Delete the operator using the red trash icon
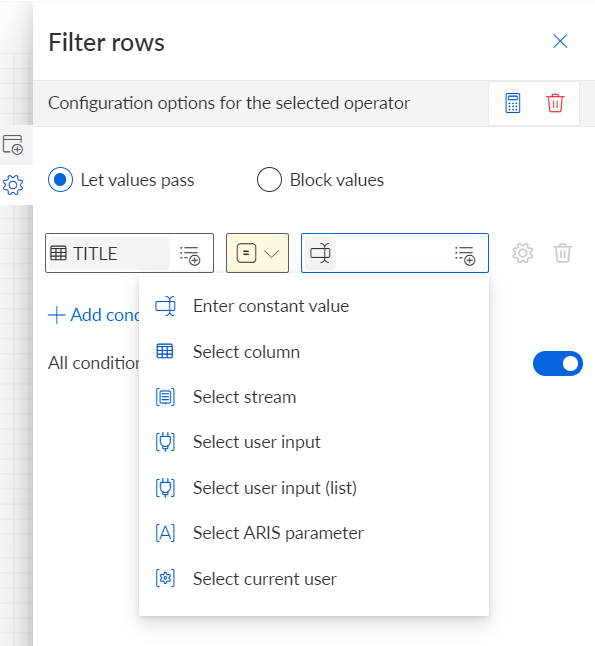This screenshot has width=595, height=646. pyautogui.click(x=555, y=103)
